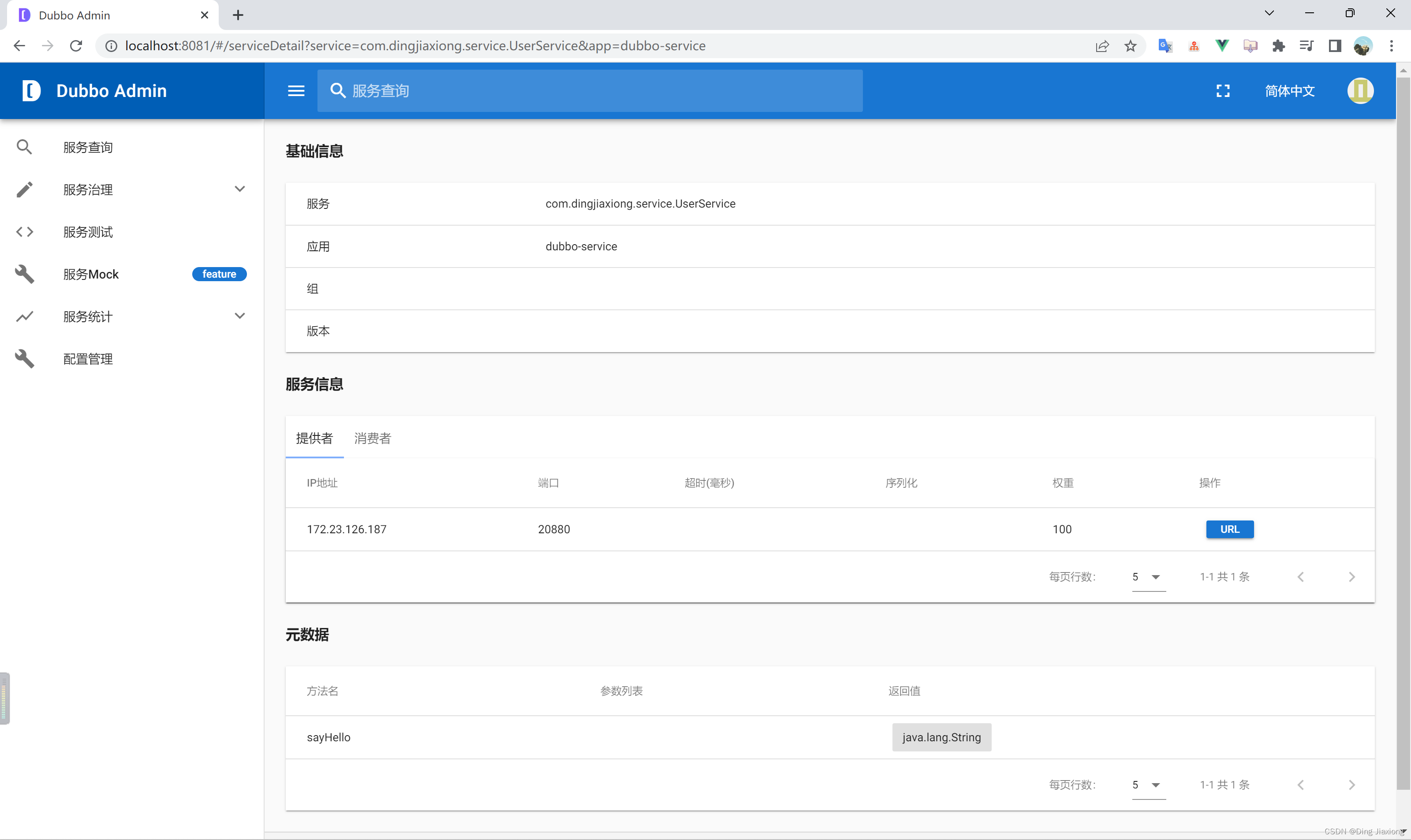The width and height of the screenshot is (1411, 840).
Task: Click the 服务统计 trend line icon
Action: (x=24, y=316)
